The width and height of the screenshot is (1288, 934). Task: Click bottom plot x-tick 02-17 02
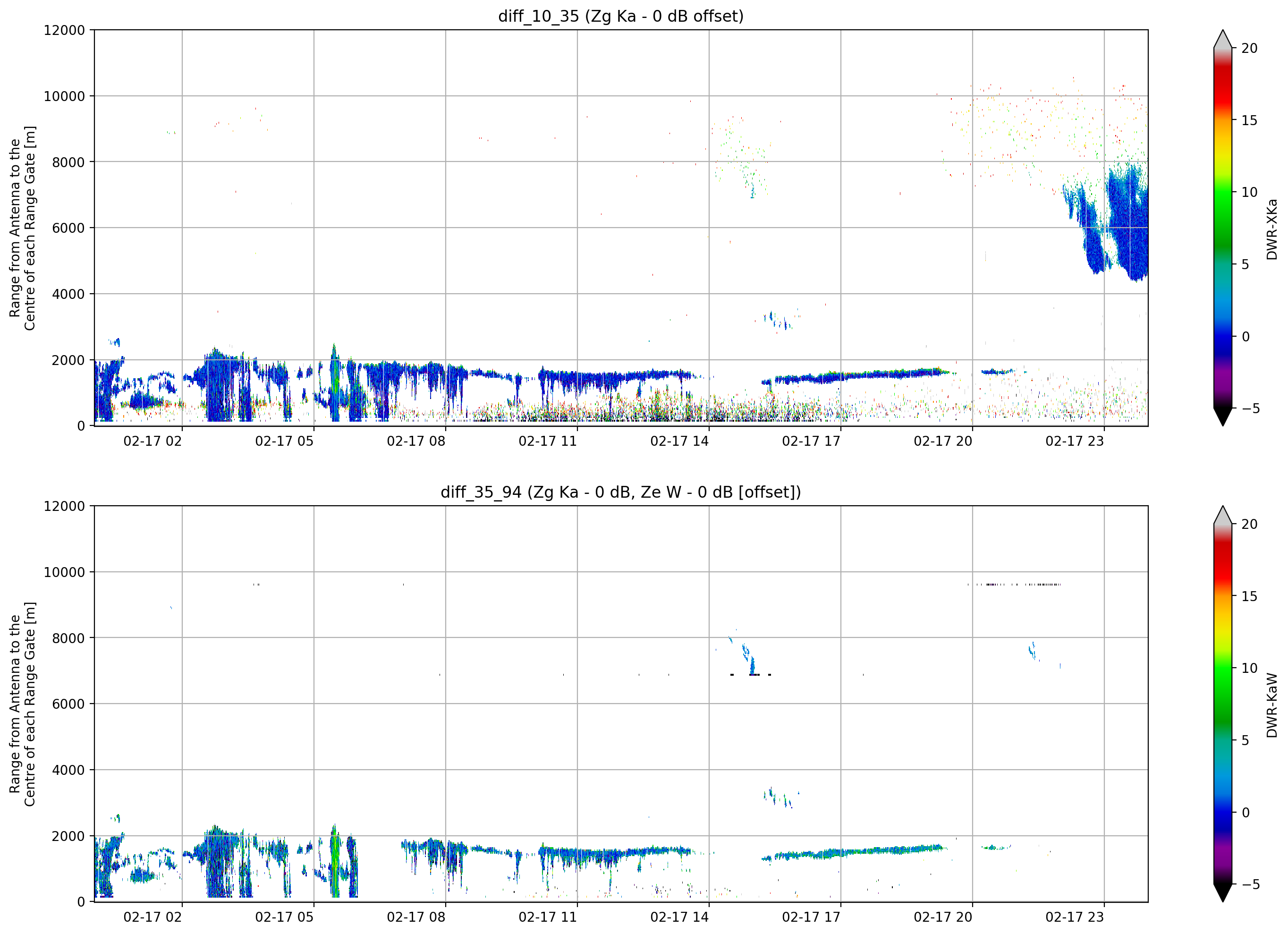[x=153, y=917]
